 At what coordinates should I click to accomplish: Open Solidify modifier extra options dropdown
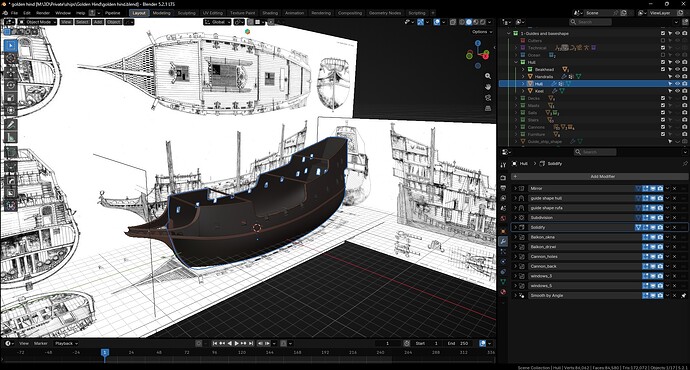pos(668,227)
